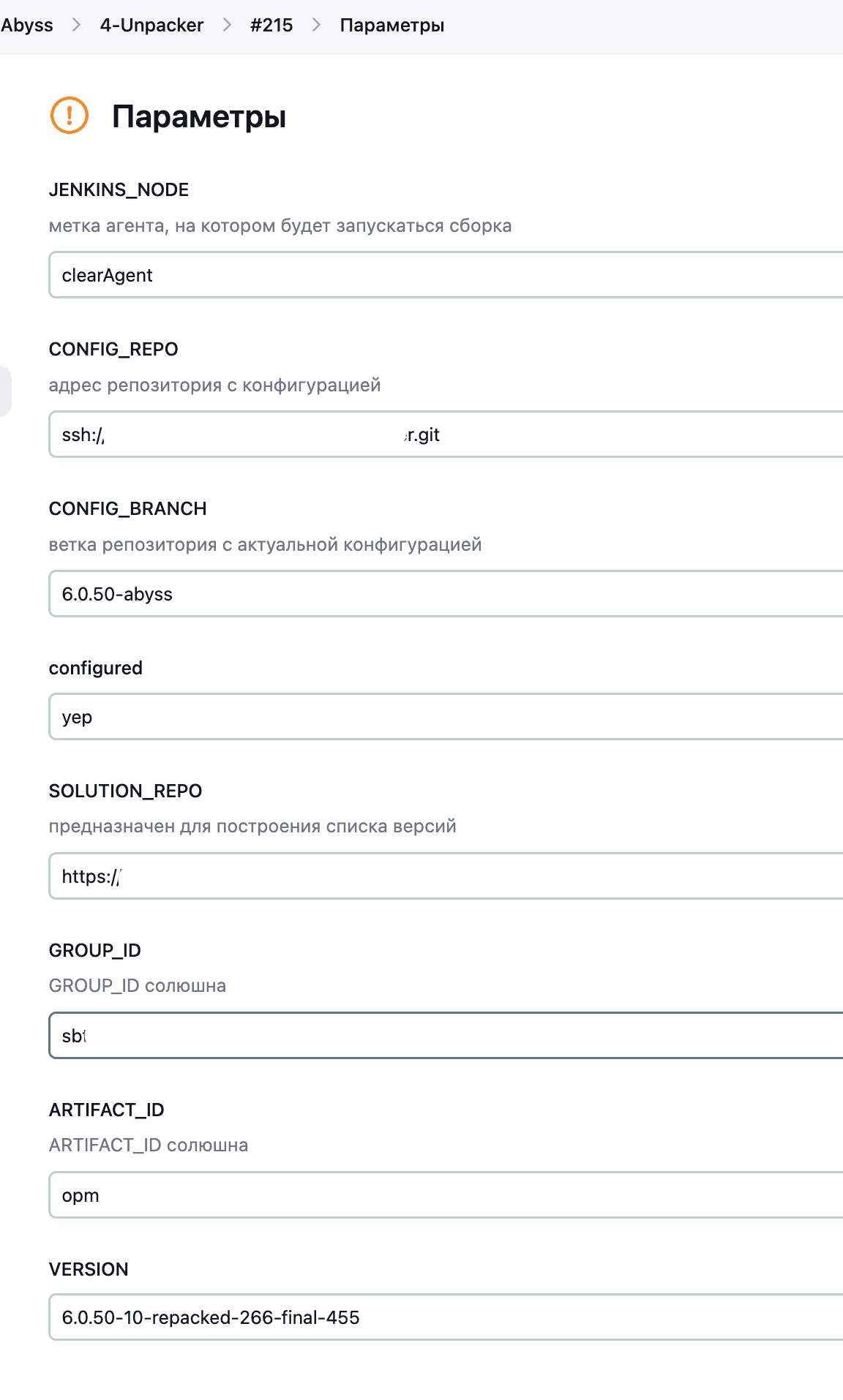The width and height of the screenshot is (843, 1400).
Task: Click the side panel handle at left edge
Action: pyautogui.click(x=4, y=391)
